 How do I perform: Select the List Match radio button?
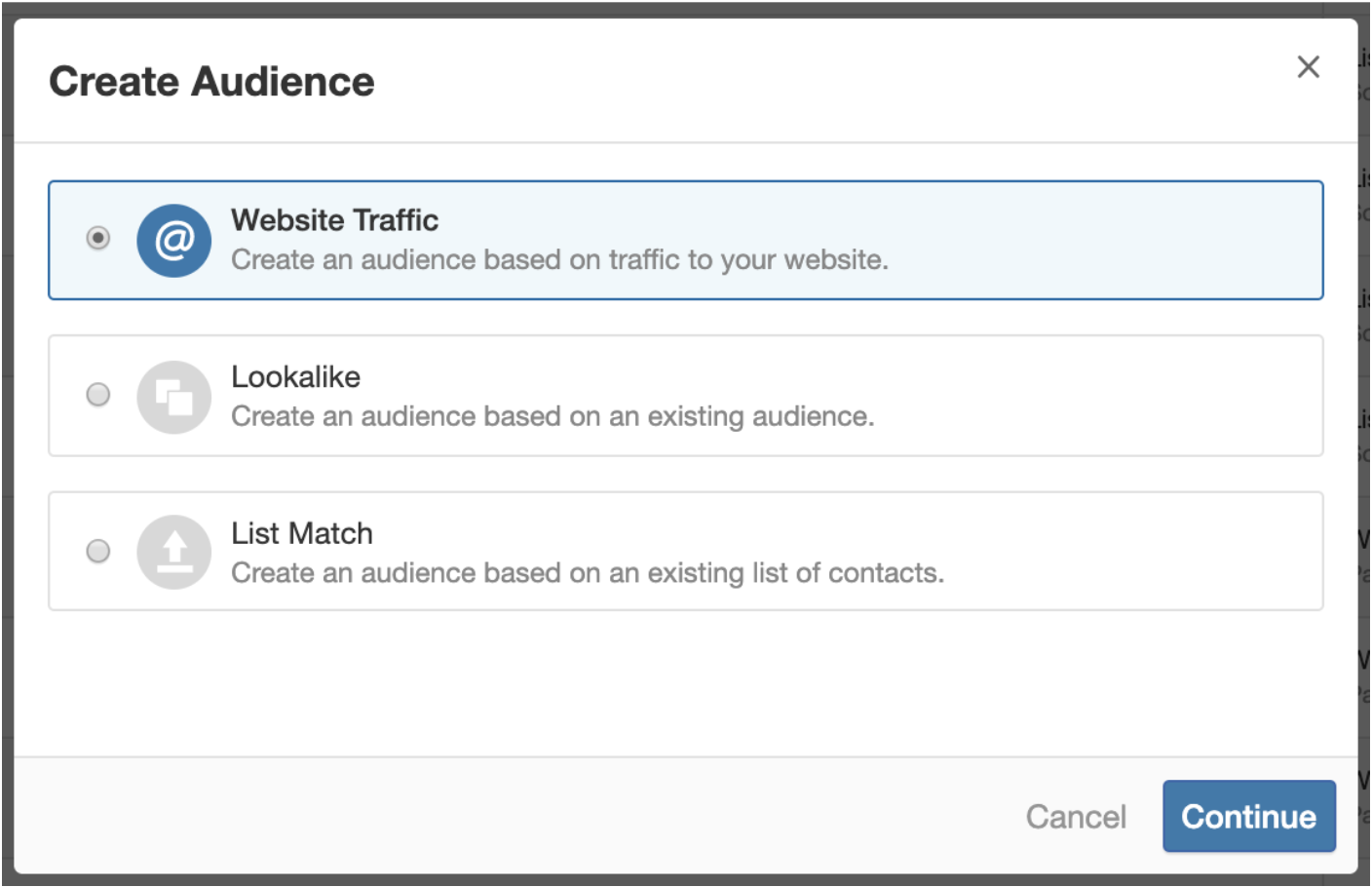point(97,551)
